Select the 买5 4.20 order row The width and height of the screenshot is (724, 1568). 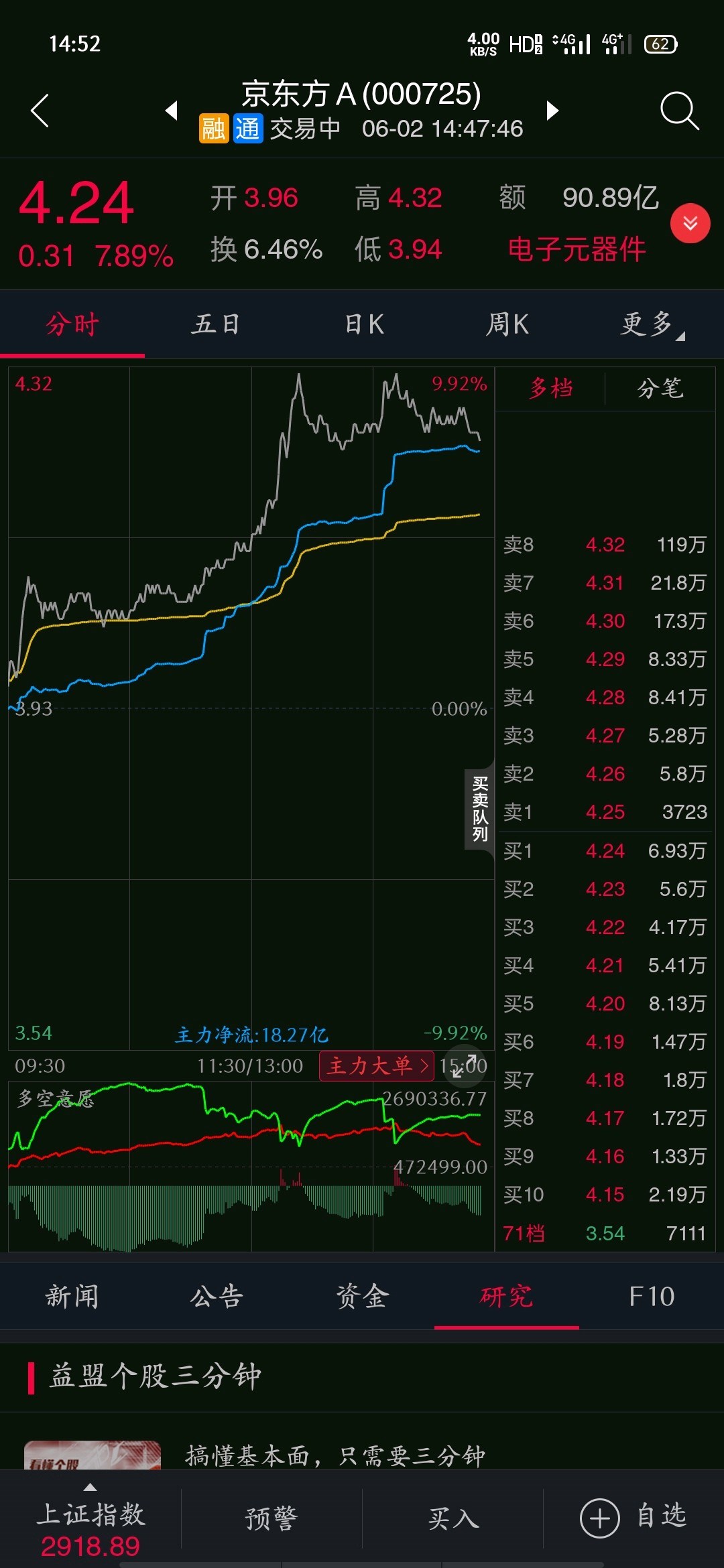click(x=605, y=1004)
